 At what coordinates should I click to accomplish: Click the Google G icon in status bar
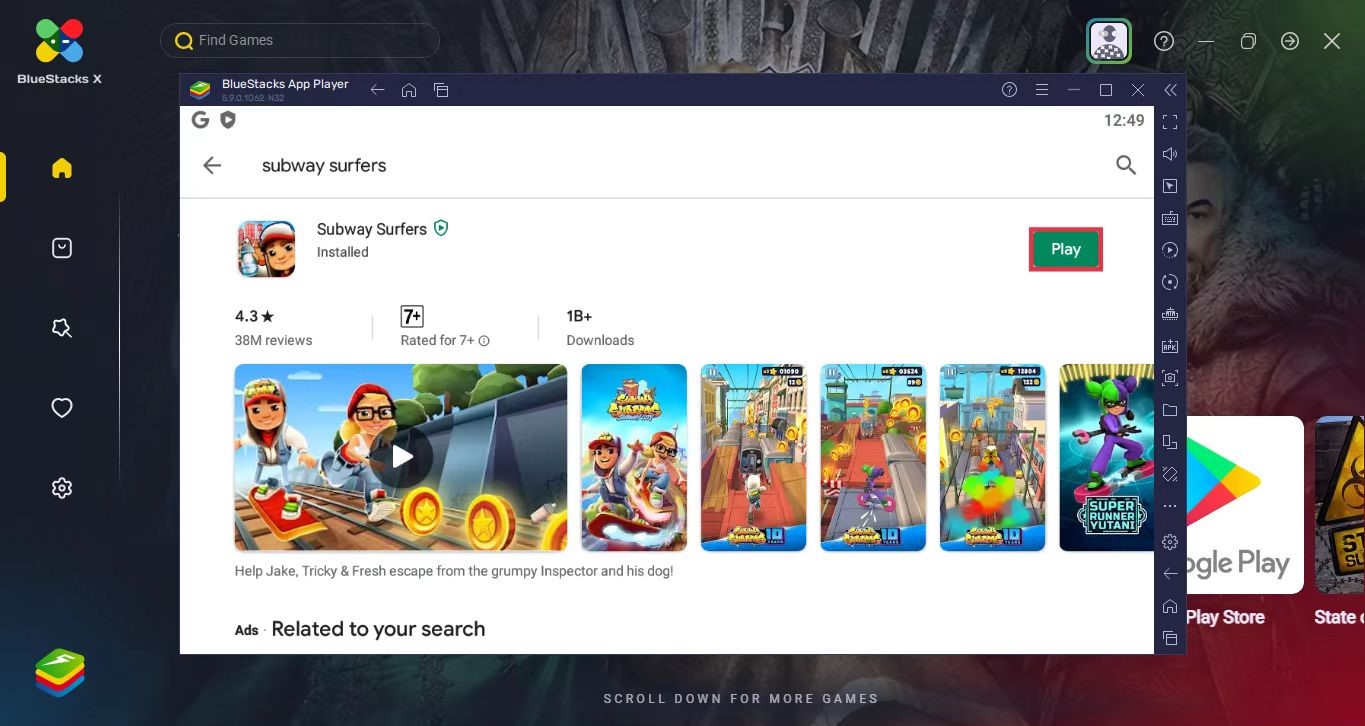click(x=200, y=120)
